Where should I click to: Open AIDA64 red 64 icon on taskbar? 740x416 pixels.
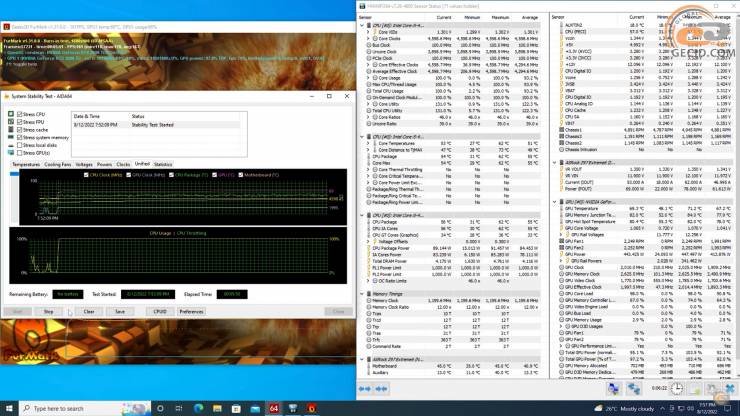pyautogui.click(x=274, y=408)
